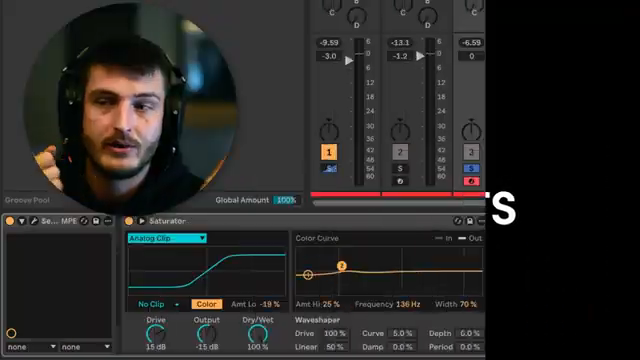Arm track 2 for recording

(x=400, y=181)
